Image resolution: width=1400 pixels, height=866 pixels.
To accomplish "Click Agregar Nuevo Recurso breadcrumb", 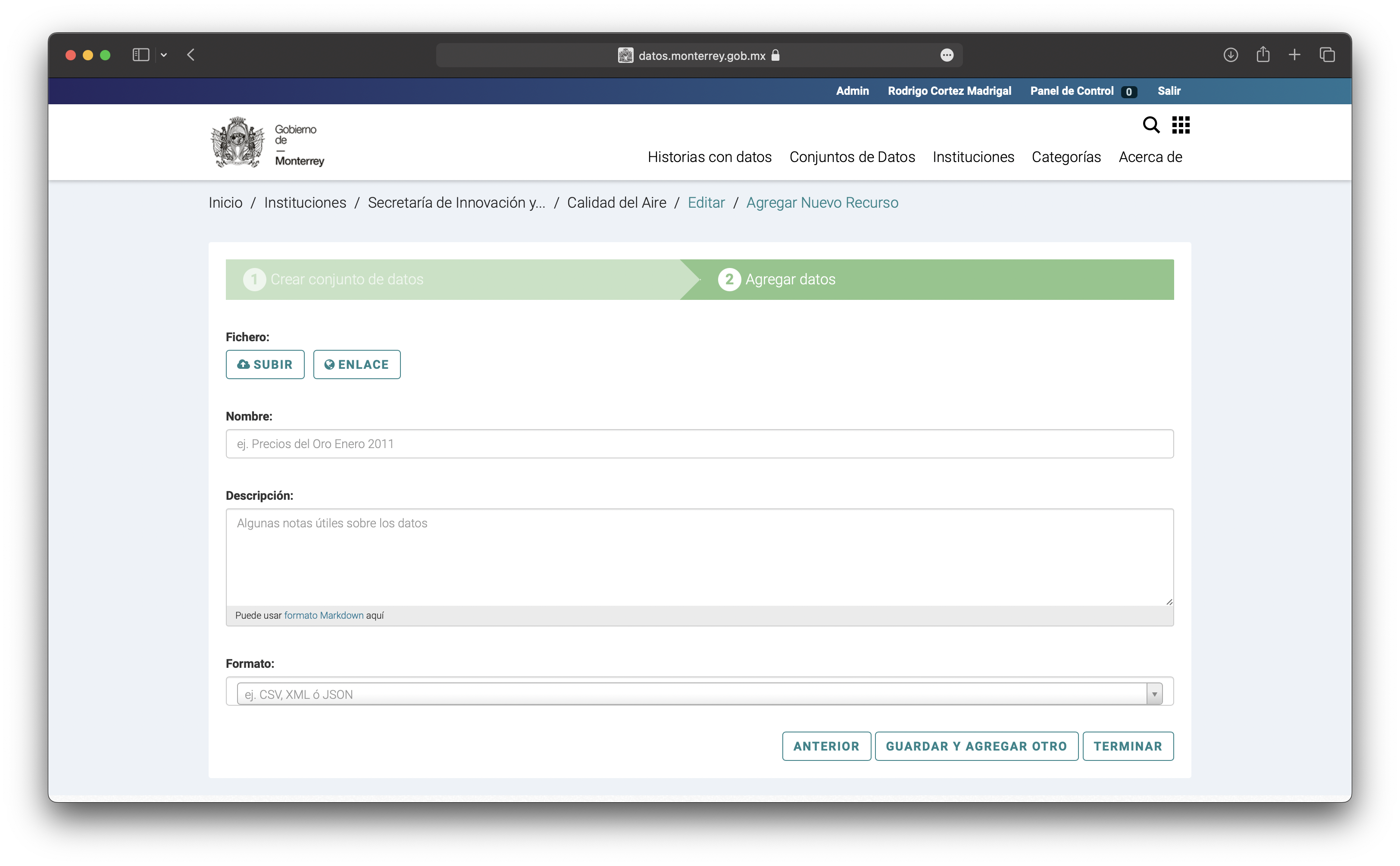I will [x=822, y=203].
